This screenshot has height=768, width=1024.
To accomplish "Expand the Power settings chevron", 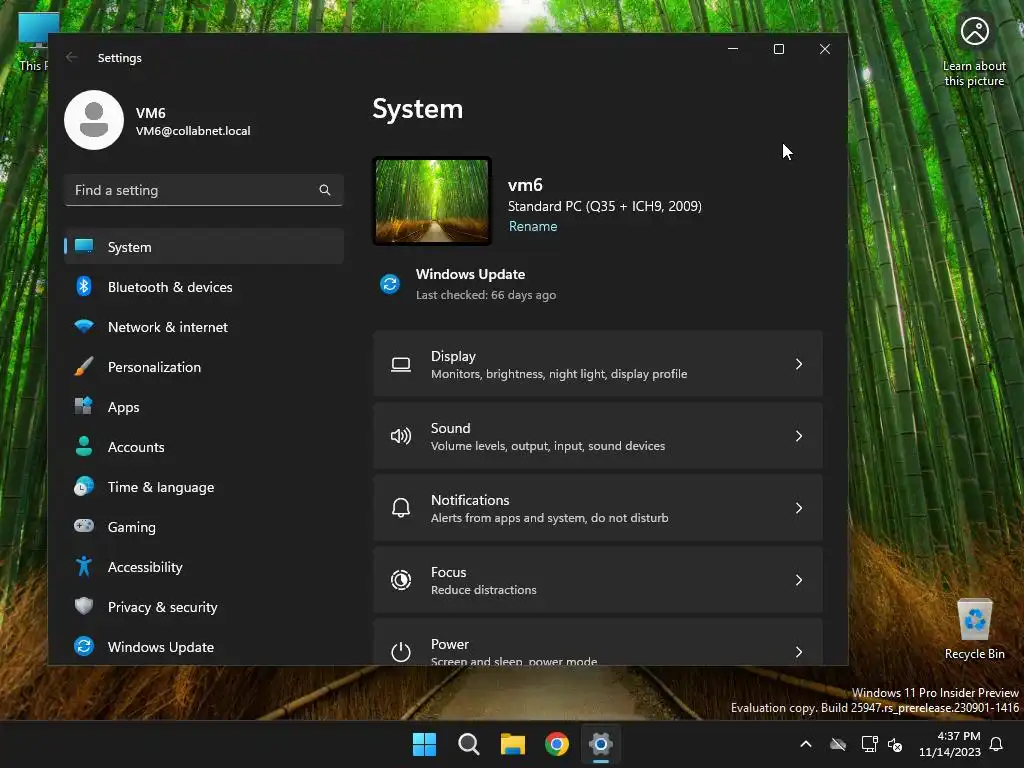I will [x=799, y=651].
